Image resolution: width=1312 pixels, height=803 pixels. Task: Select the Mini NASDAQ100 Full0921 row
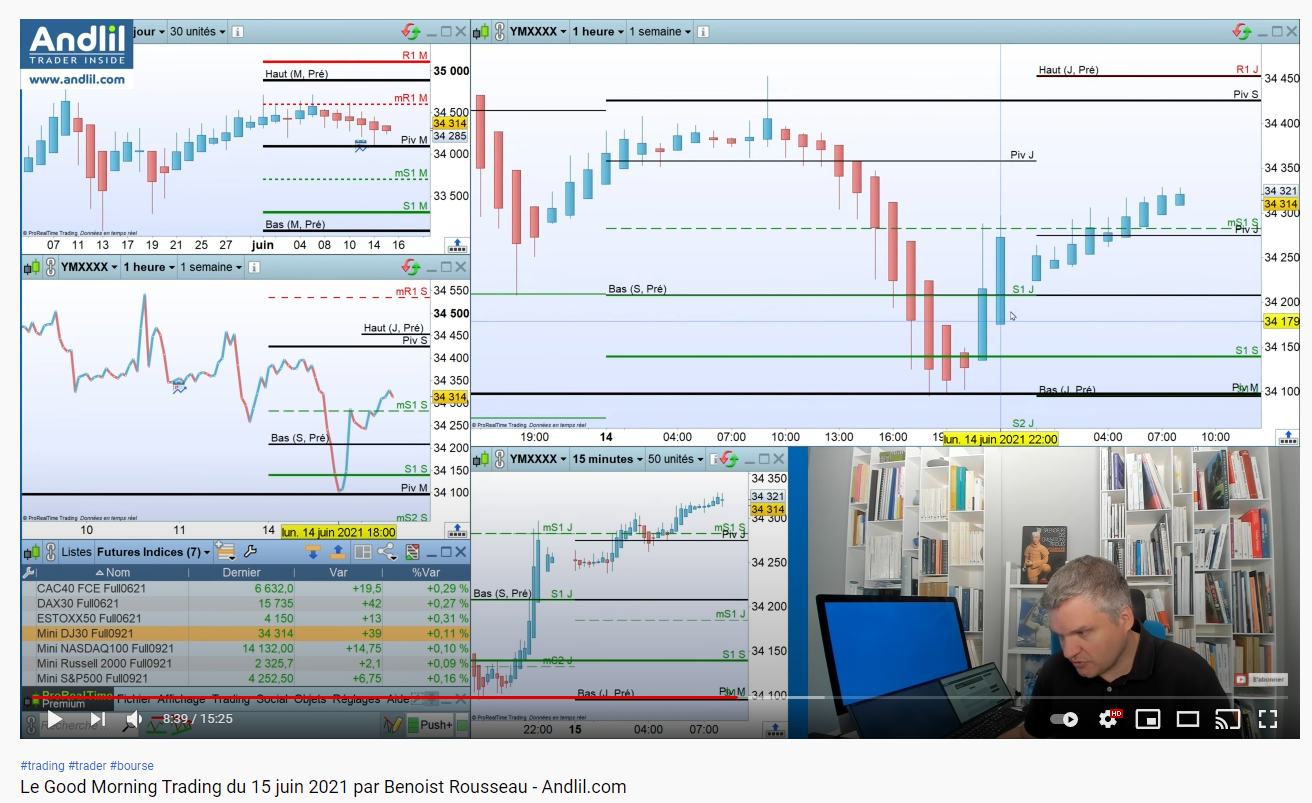246,648
